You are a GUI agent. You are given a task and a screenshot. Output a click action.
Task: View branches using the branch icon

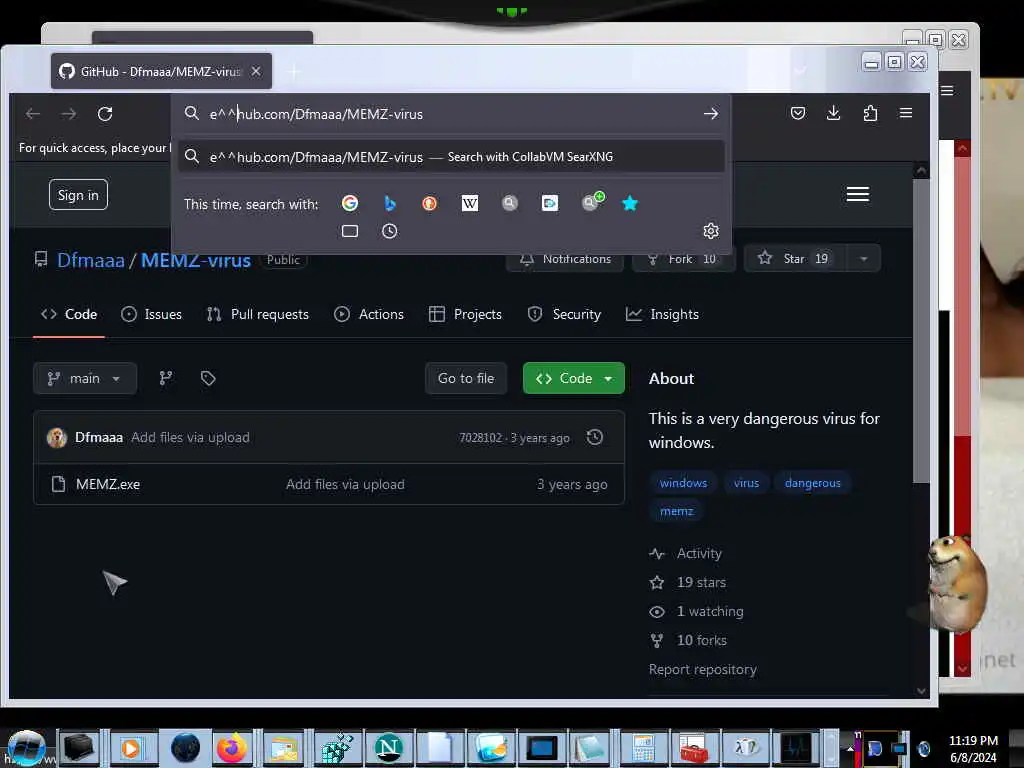(166, 378)
